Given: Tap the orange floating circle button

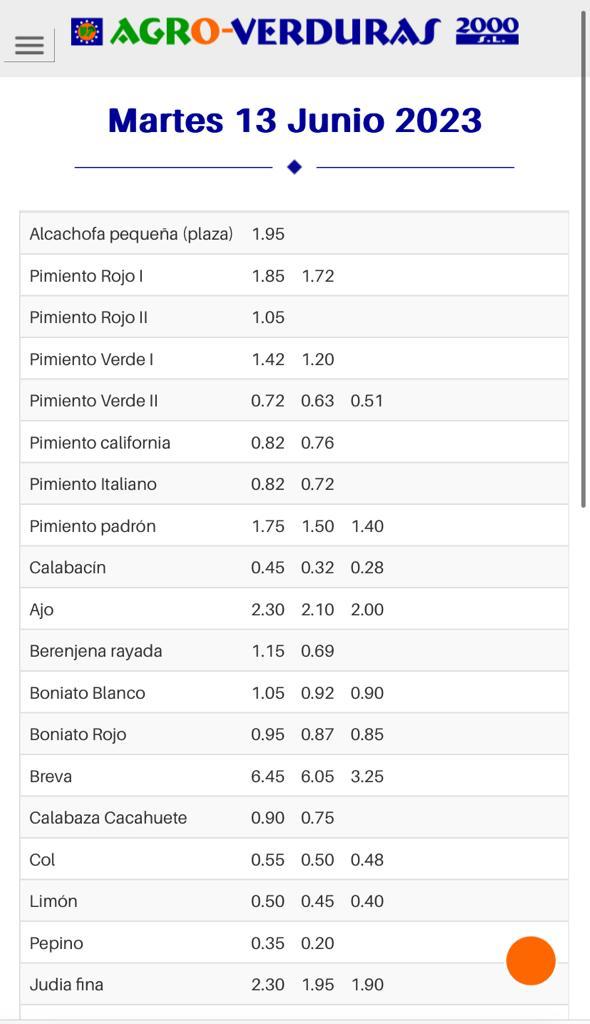Looking at the screenshot, I should (531, 961).
